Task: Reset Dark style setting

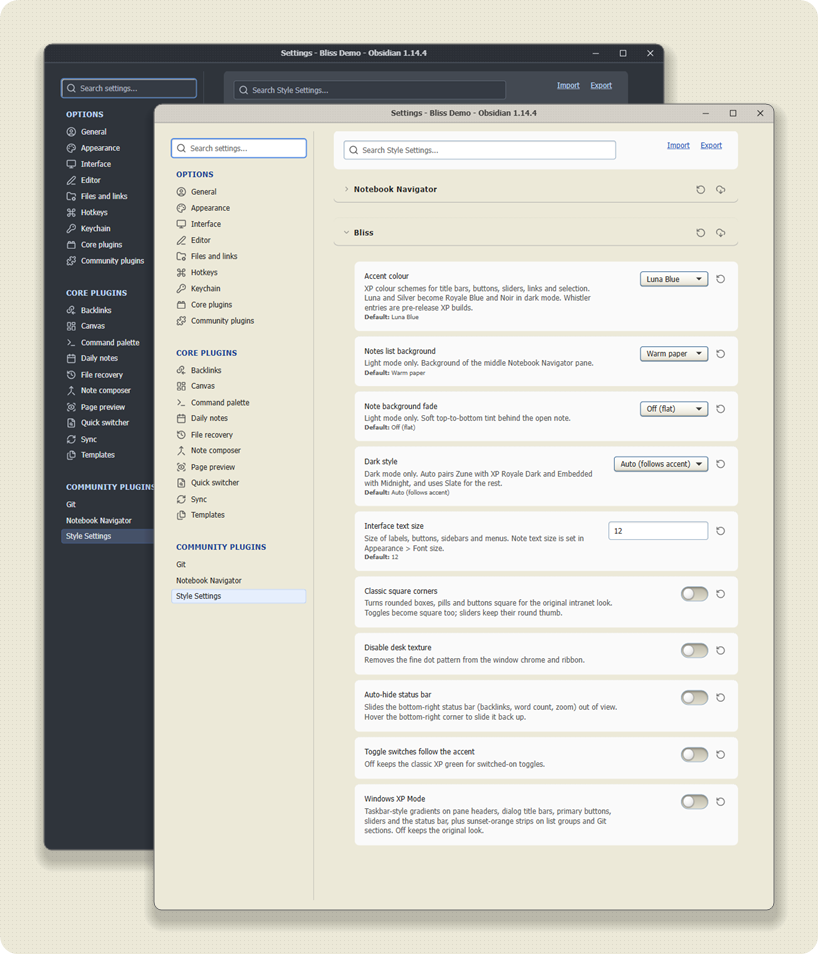Action: [x=721, y=464]
